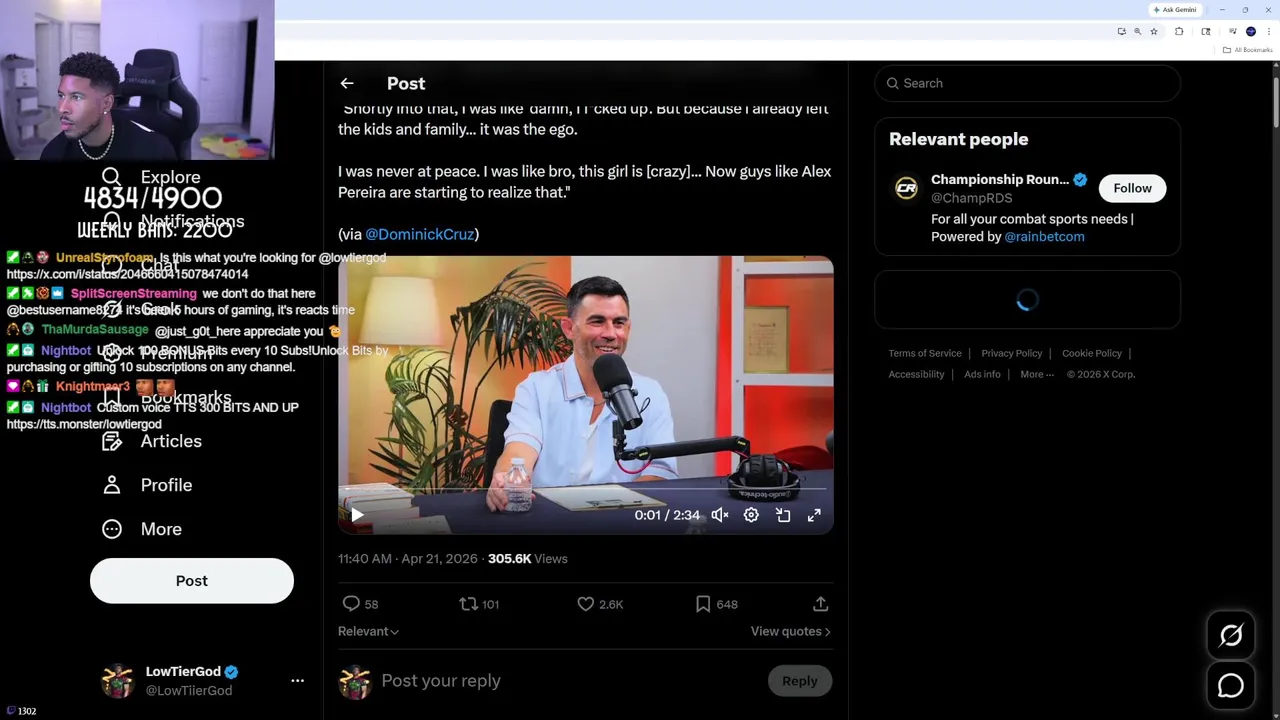
Task: Like the post with 2.6K likes
Action: [x=599, y=604]
